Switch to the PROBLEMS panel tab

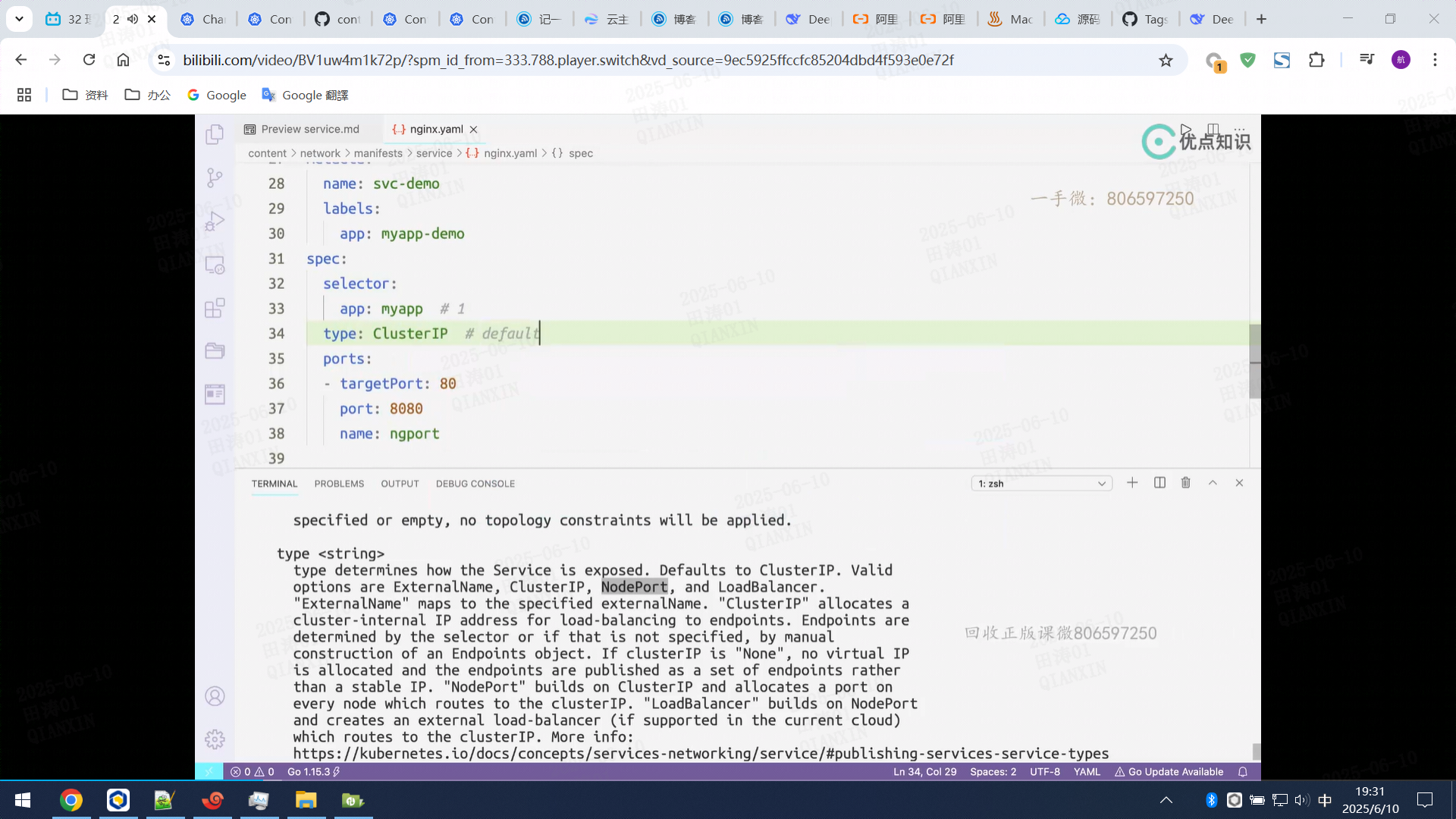tap(339, 484)
